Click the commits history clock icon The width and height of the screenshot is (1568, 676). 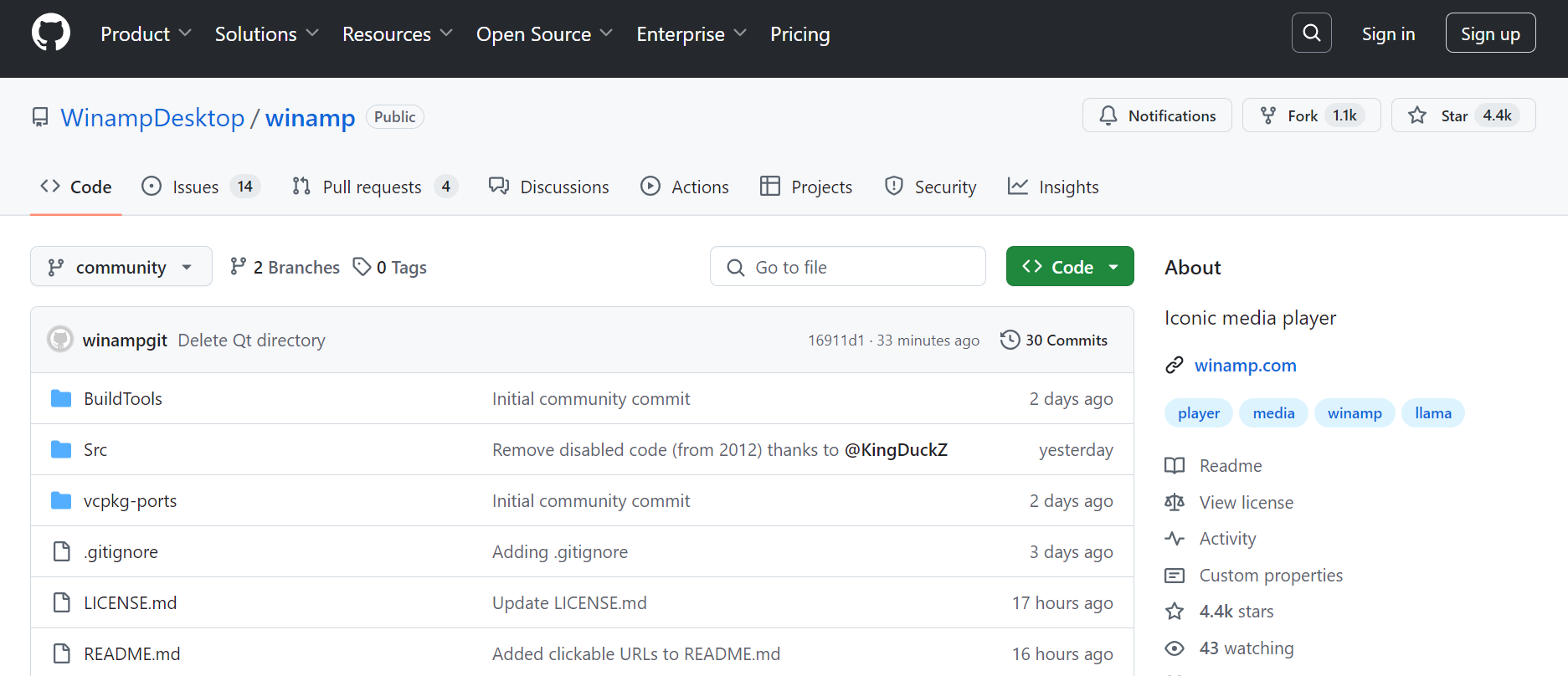[x=1010, y=340]
